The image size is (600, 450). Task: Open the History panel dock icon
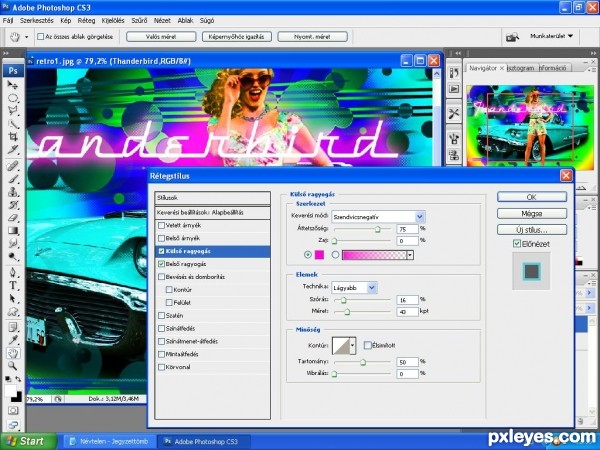[x=454, y=73]
